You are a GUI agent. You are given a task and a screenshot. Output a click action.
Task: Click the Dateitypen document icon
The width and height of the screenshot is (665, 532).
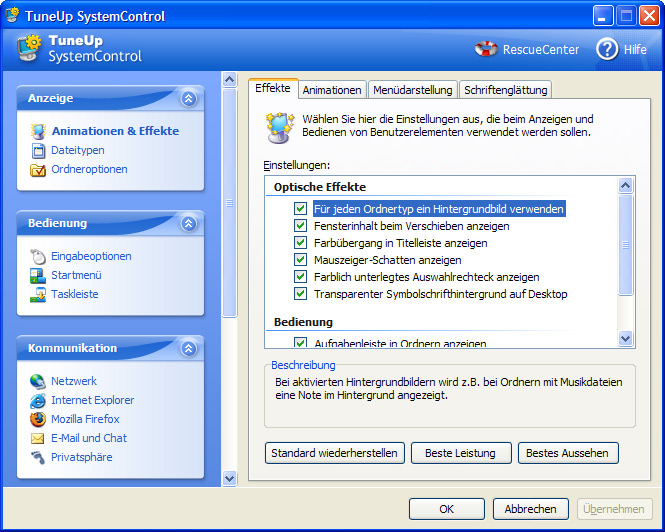pos(38,151)
